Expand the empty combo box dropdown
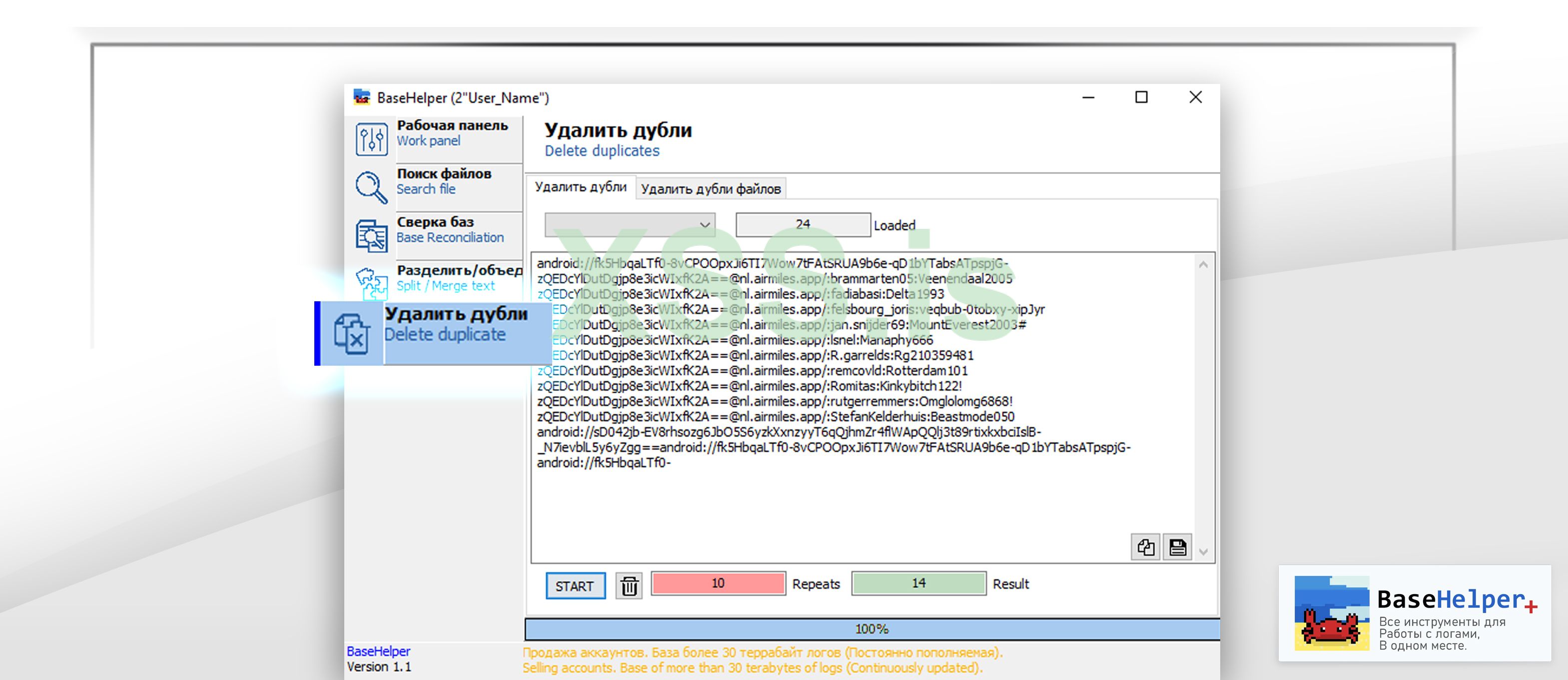 click(x=704, y=225)
